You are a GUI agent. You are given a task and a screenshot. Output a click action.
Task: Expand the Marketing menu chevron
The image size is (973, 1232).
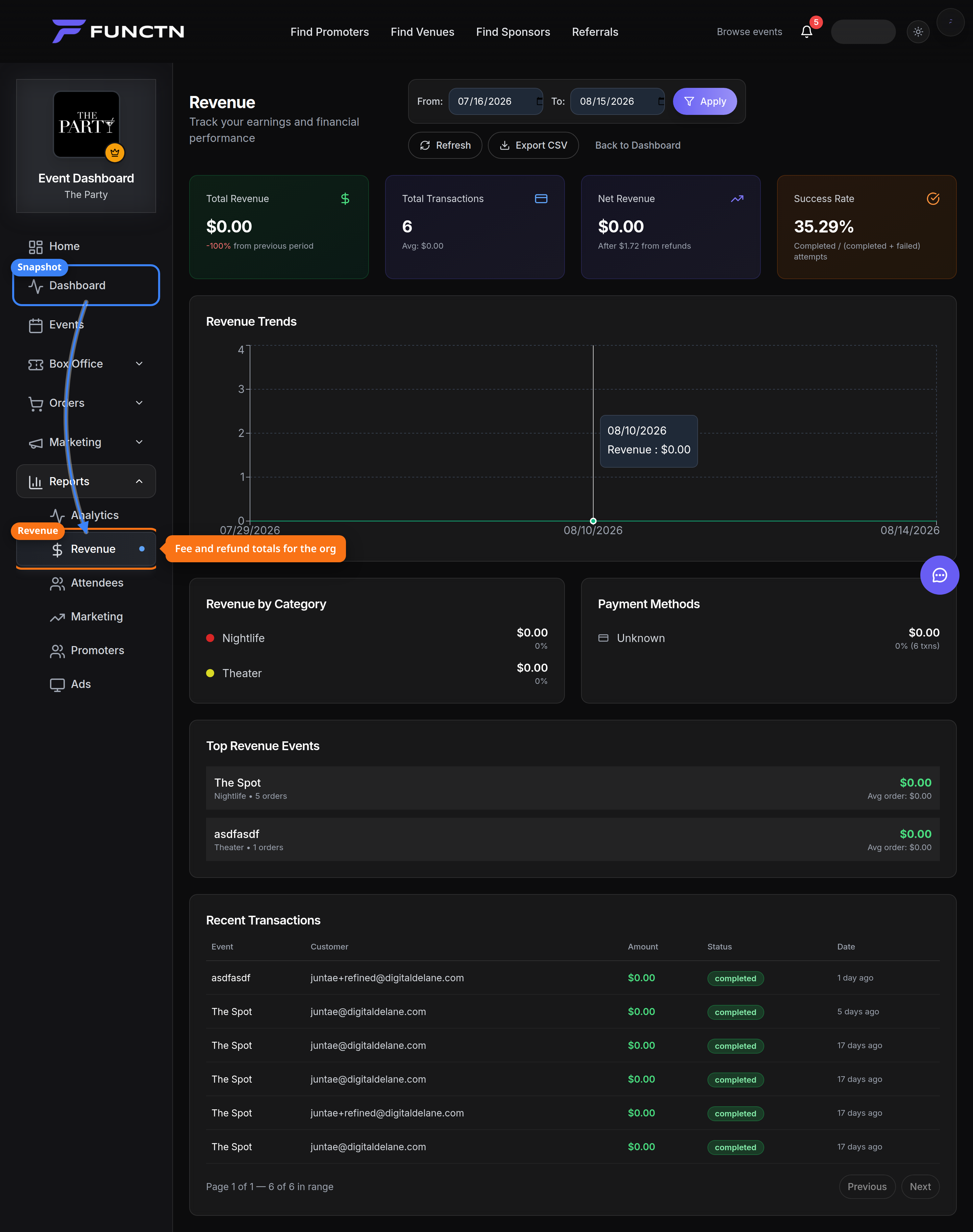[139, 442]
